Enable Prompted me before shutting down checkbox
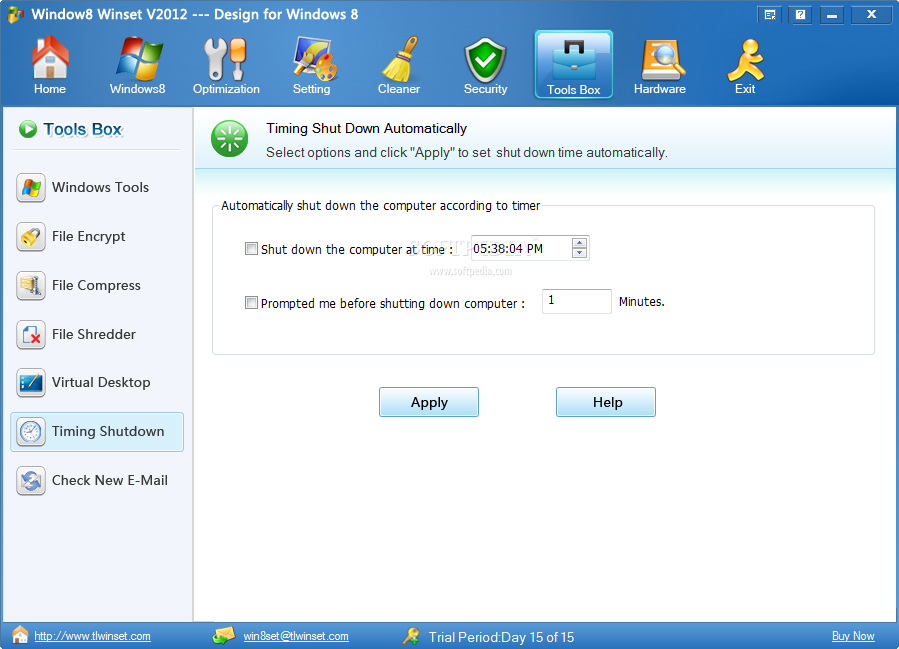 [x=251, y=303]
